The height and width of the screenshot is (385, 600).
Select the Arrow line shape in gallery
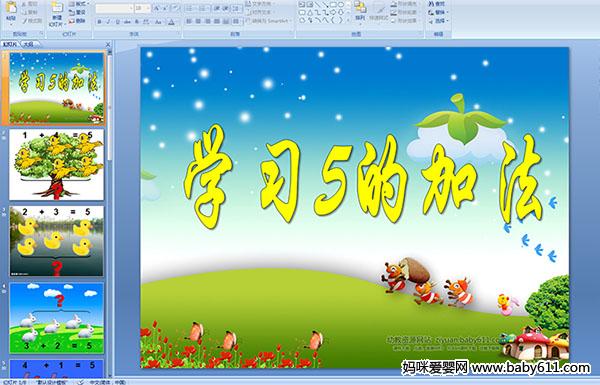pyautogui.click(x=325, y=5)
